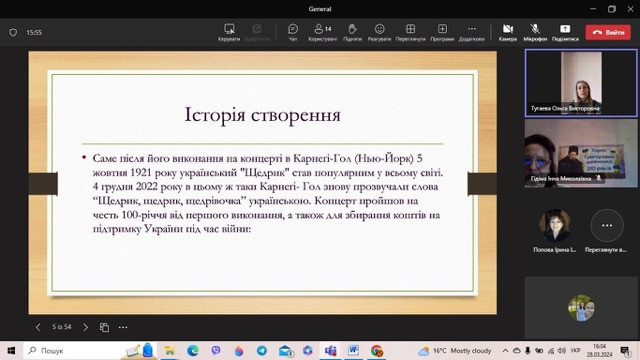The image size is (640, 360).
Task: Open the weather widget showing 16°C
Action: tap(454, 351)
